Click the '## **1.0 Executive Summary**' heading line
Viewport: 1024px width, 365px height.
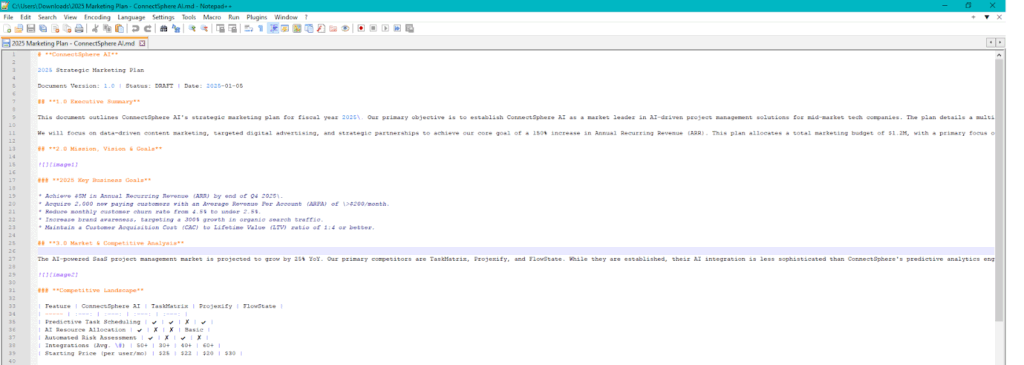[x=89, y=102]
